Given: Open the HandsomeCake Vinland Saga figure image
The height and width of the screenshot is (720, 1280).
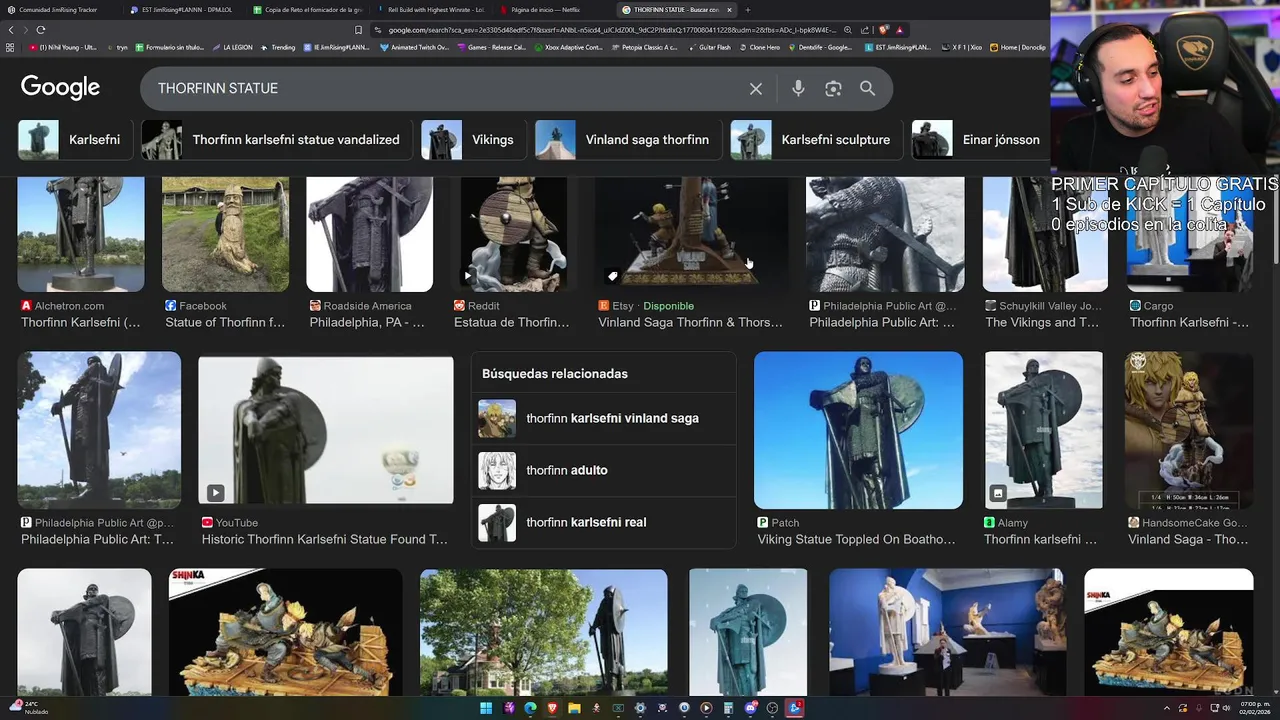Looking at the screenshot, I should pyautogui.click(x=1189, y=430).
